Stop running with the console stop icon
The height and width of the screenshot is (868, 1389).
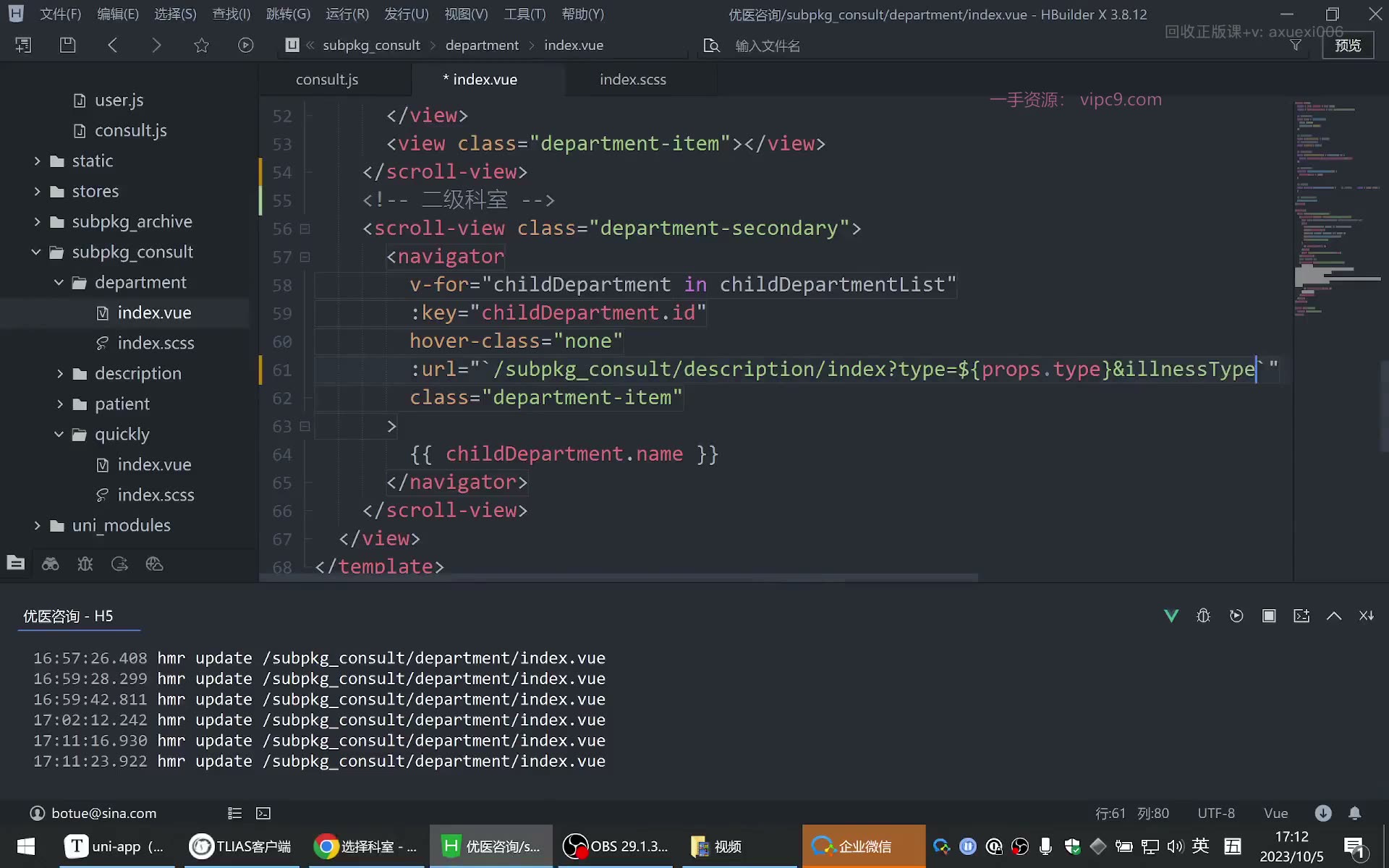pos(1269,616)
